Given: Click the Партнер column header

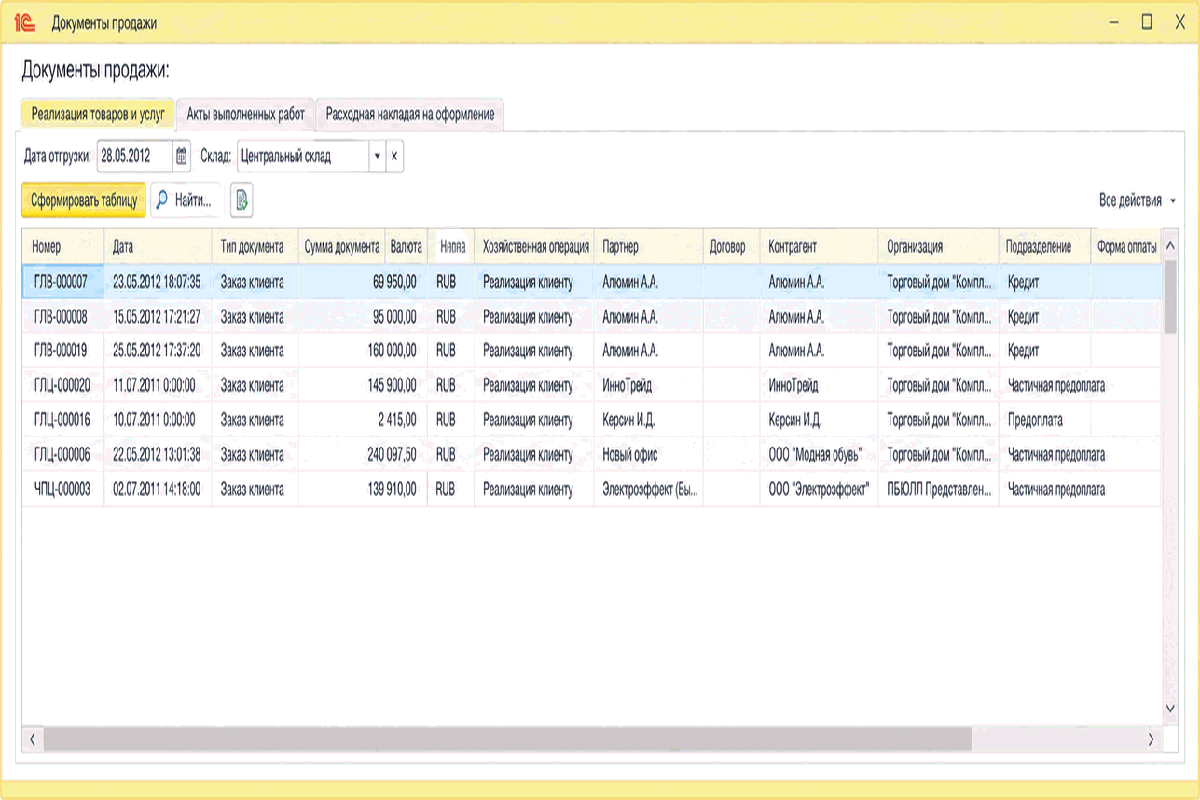Looking at the screenshot, I should tap(648, 246).
